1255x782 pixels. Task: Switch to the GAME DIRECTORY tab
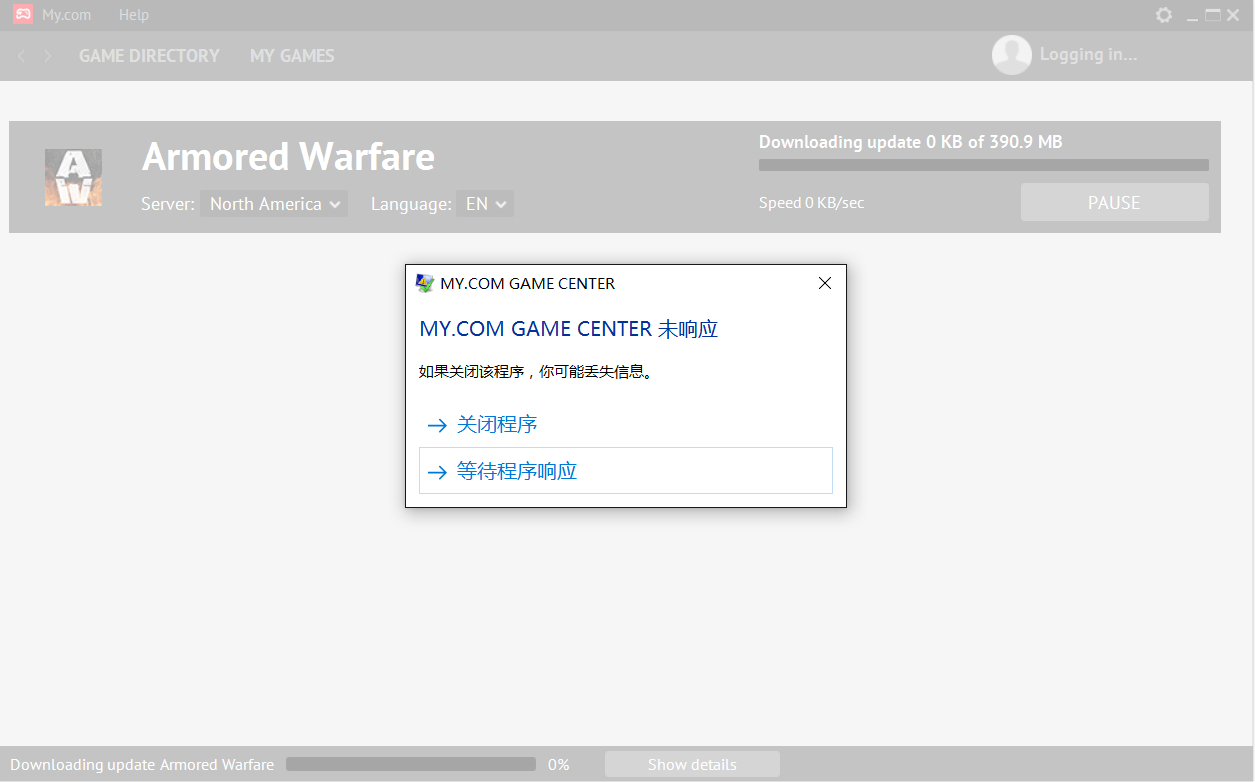(x=149, y=56)
